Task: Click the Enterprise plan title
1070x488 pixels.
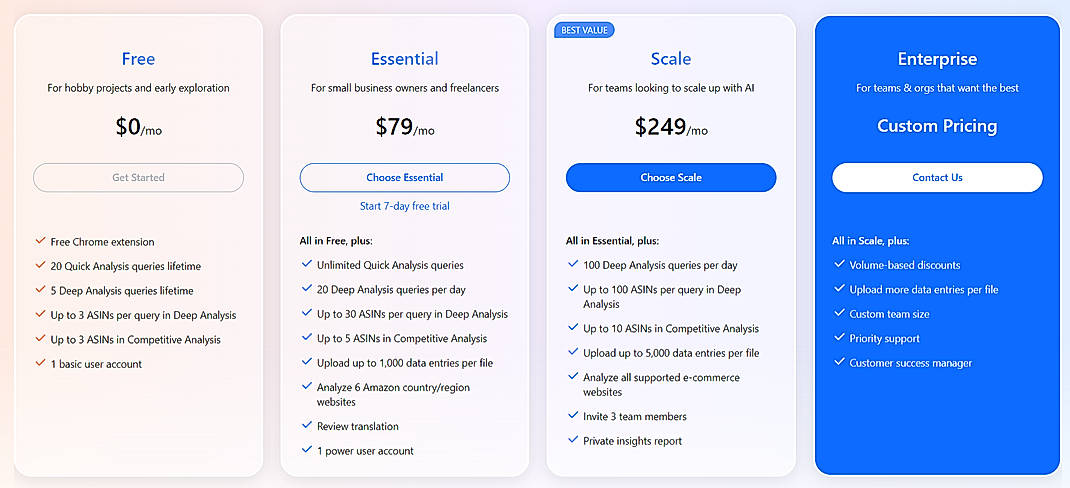Action: [937, 59]
